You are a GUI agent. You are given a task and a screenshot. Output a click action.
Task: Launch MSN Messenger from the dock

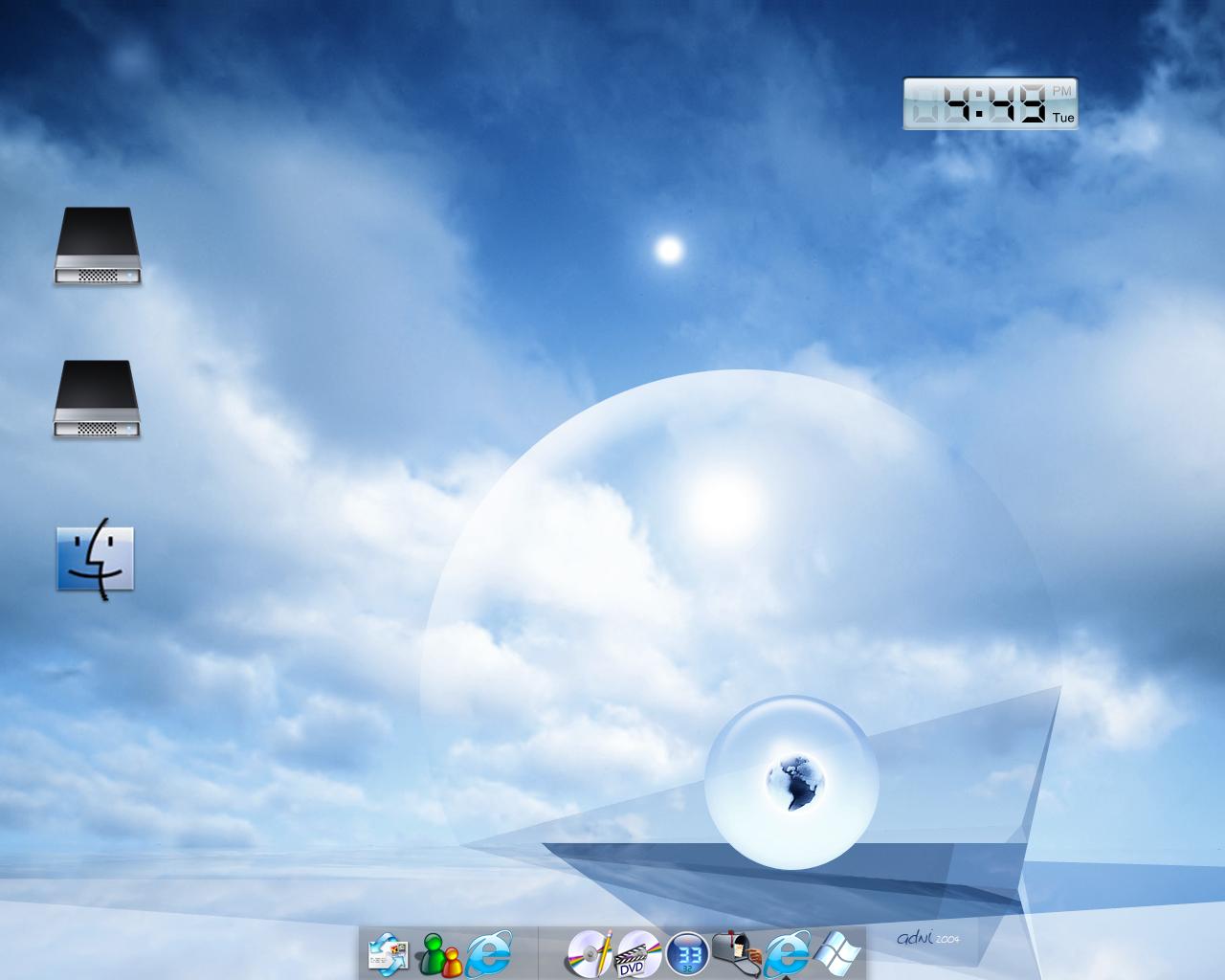pyautogui.click(x=439, y=954)
